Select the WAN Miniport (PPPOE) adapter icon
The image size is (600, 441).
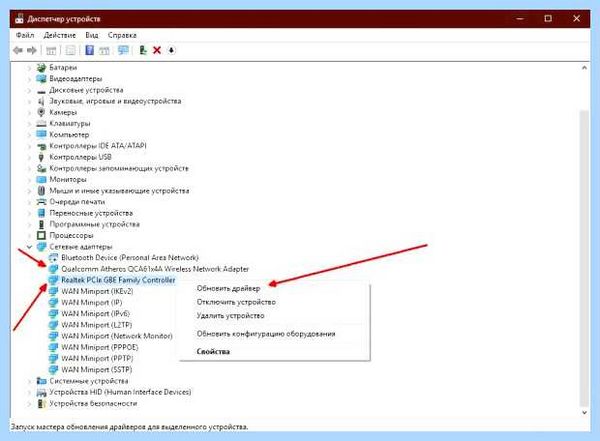click(53, 347)
